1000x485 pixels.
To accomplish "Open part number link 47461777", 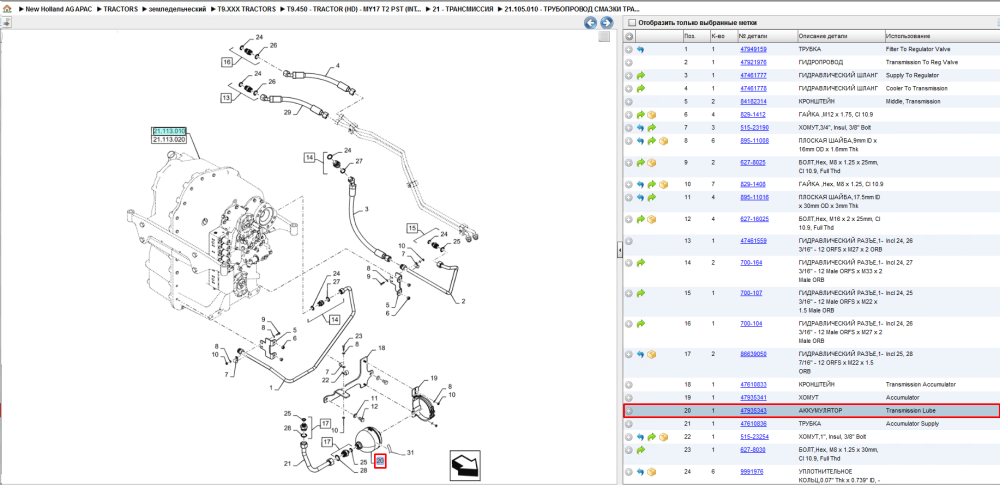I will tap(753, 75).
